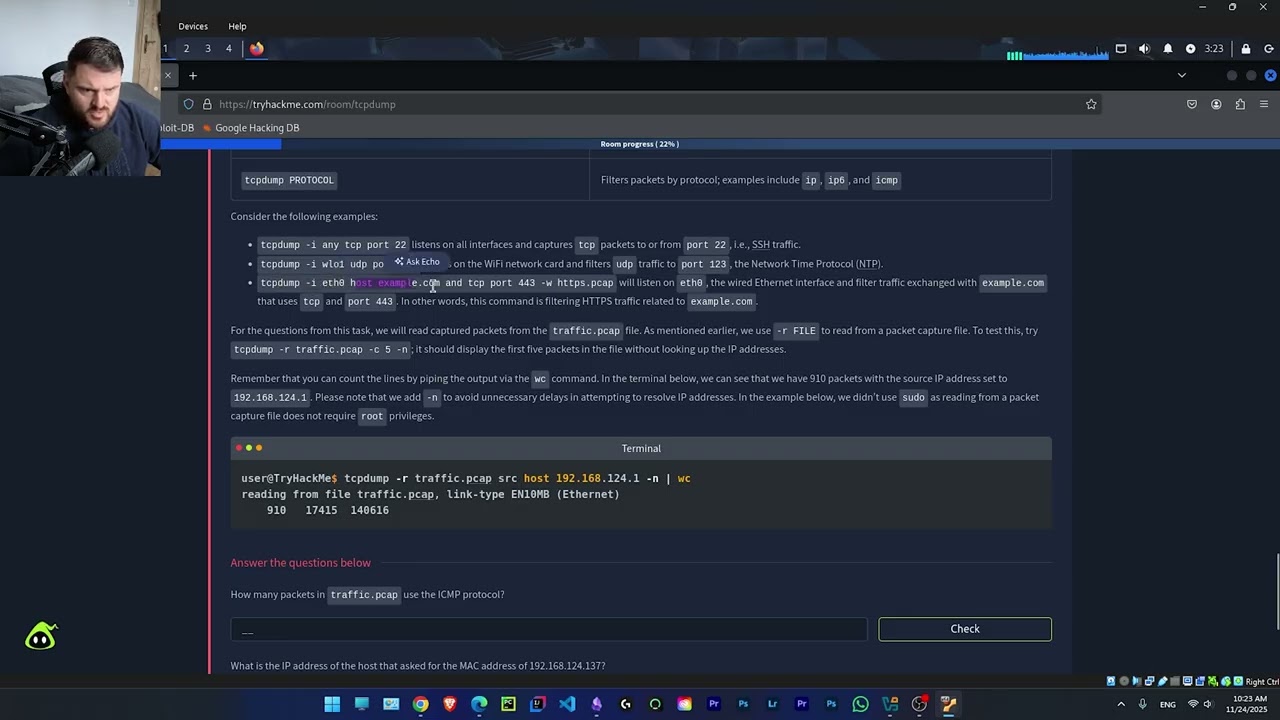Open WhatsApp from the taskbar

[860, 704]
